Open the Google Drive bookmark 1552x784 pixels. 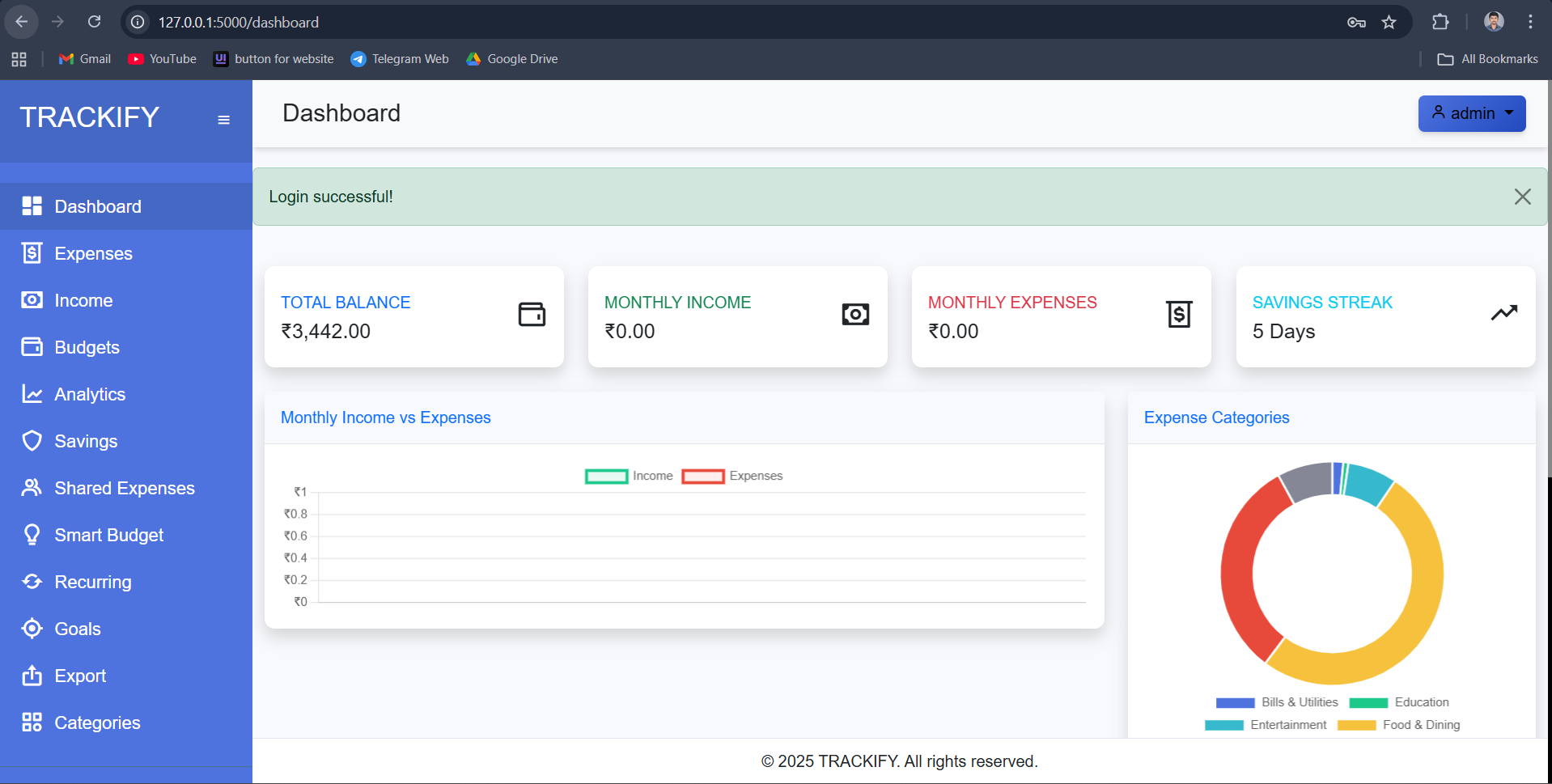pos(512,59)
